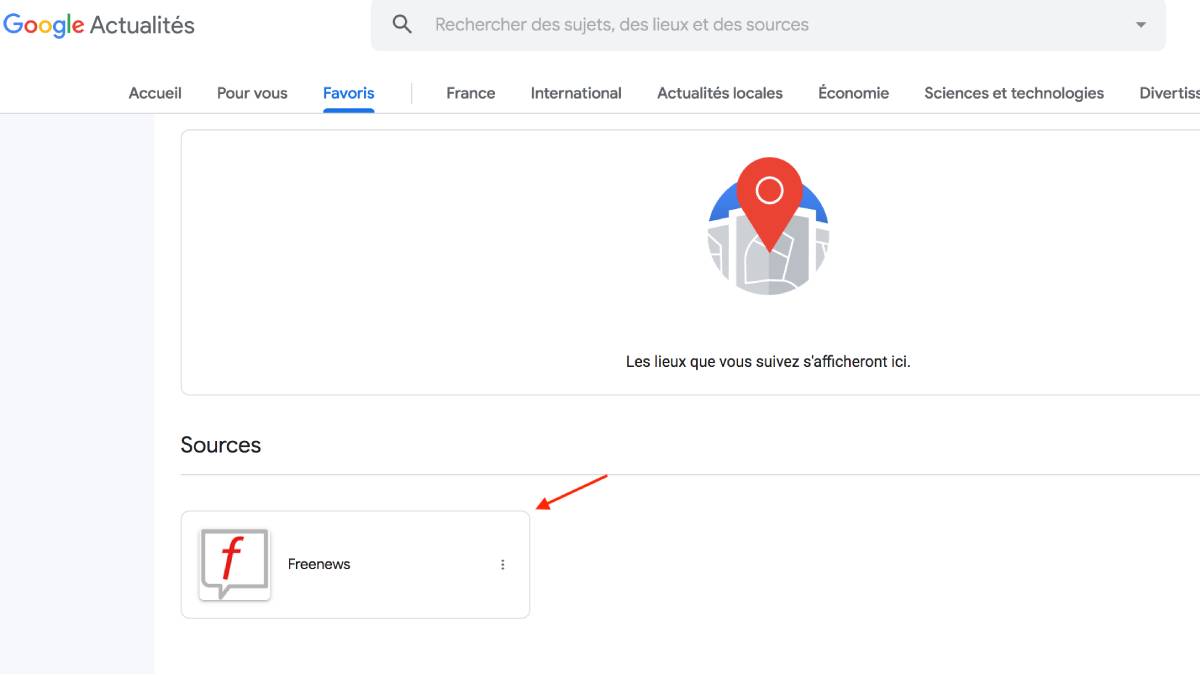Click the Sources section heading

tap(221, 445)
